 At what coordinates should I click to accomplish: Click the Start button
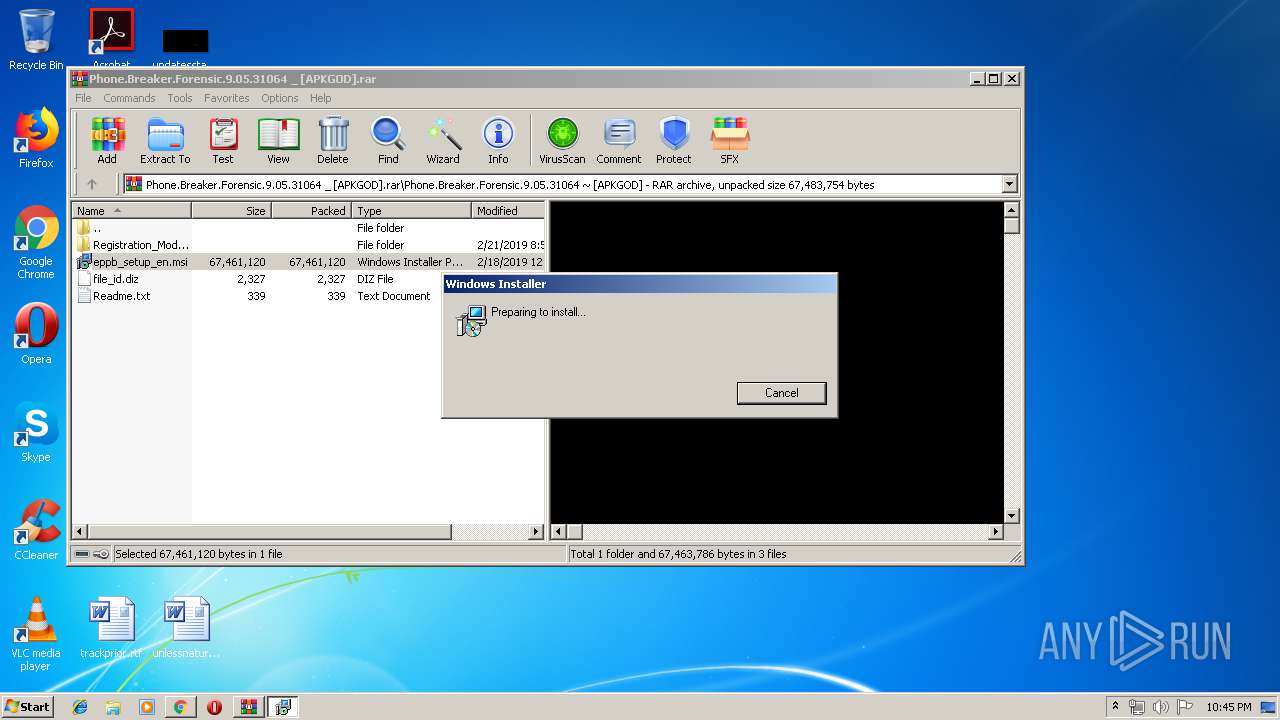[x=28, y=707]
